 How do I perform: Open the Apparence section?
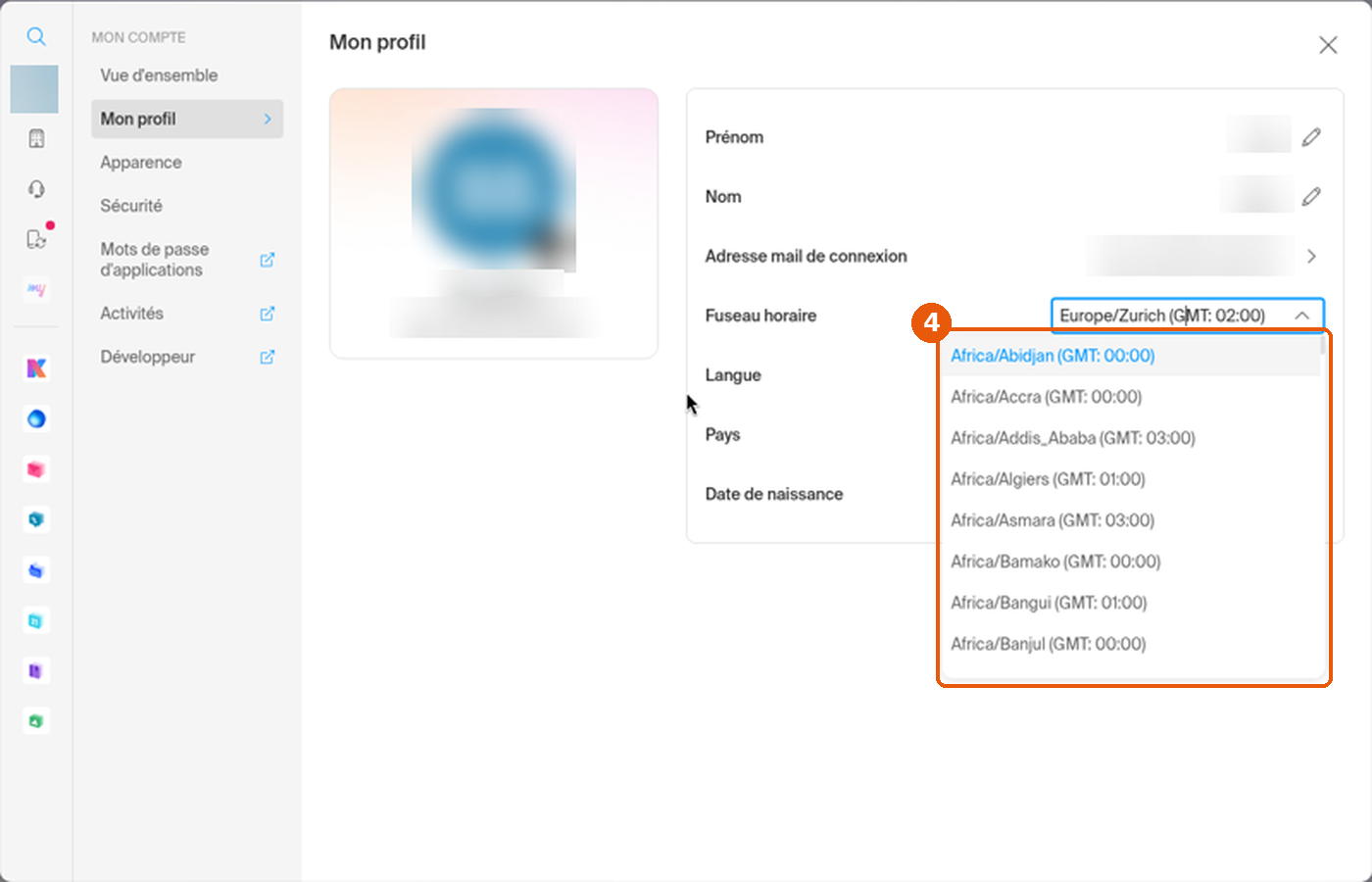(x=141, y=163)
